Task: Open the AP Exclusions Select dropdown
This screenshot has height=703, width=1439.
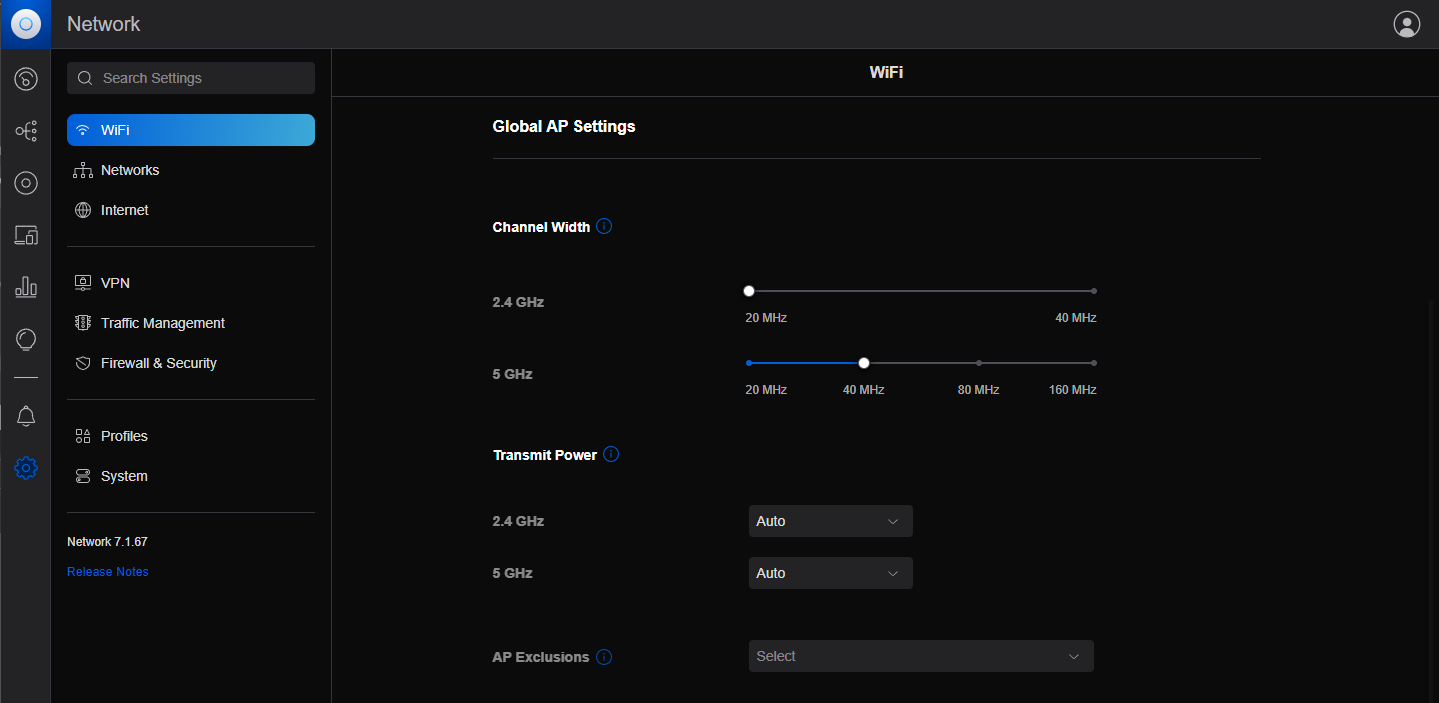Action: (919, 656)
